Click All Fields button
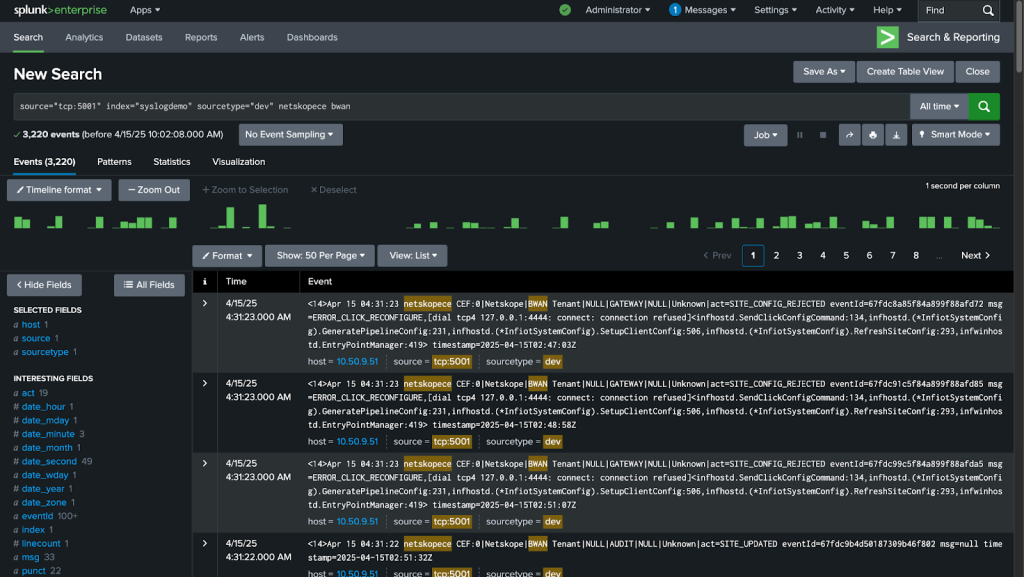This screenshot has width=1024, height=577. [149, 285]
